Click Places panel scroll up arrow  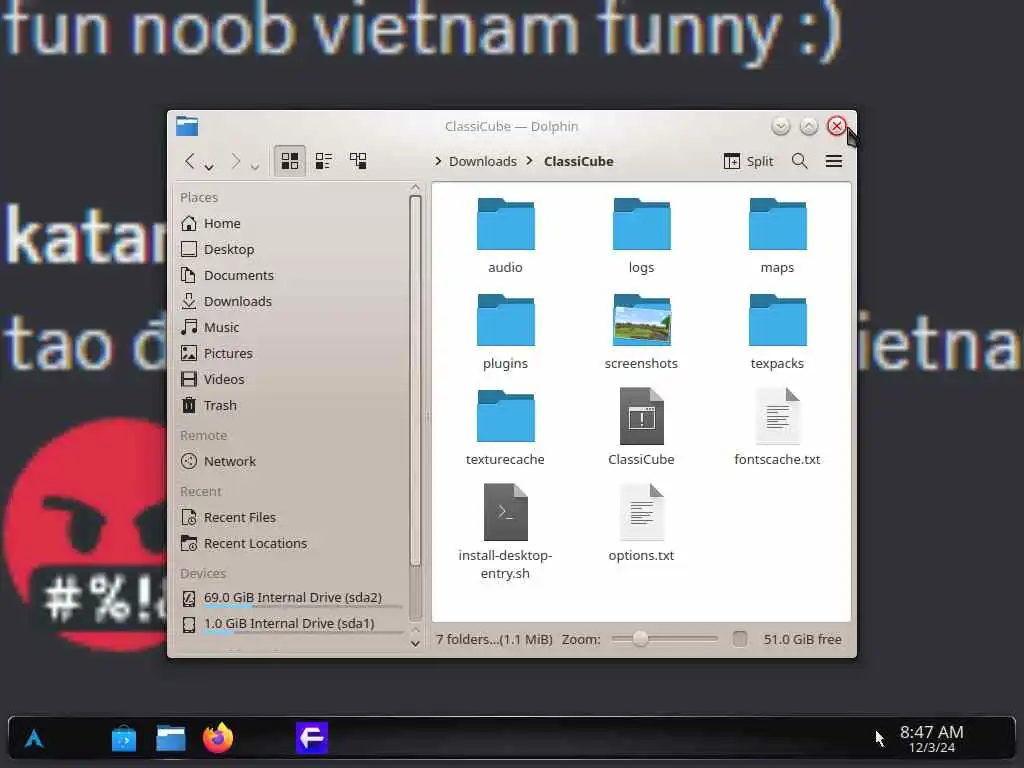415,188
